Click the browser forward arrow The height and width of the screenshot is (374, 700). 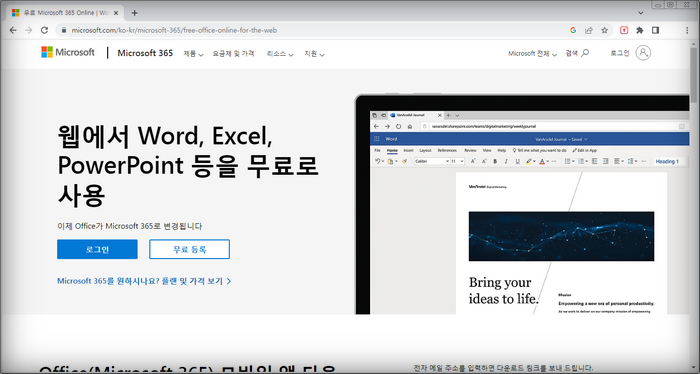point(29,30)
